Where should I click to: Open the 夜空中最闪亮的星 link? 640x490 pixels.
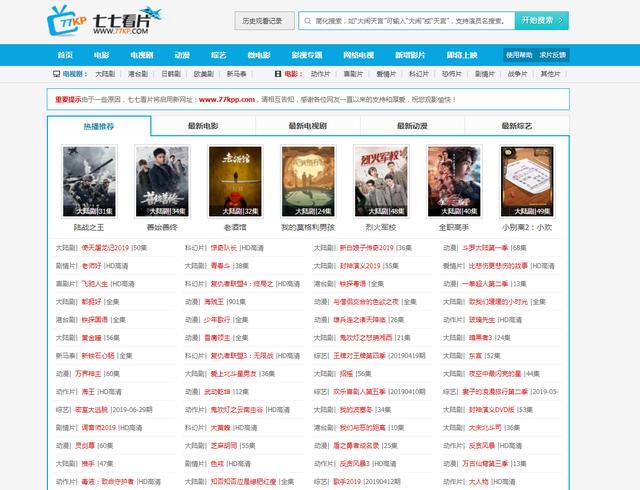click(495, 374)
